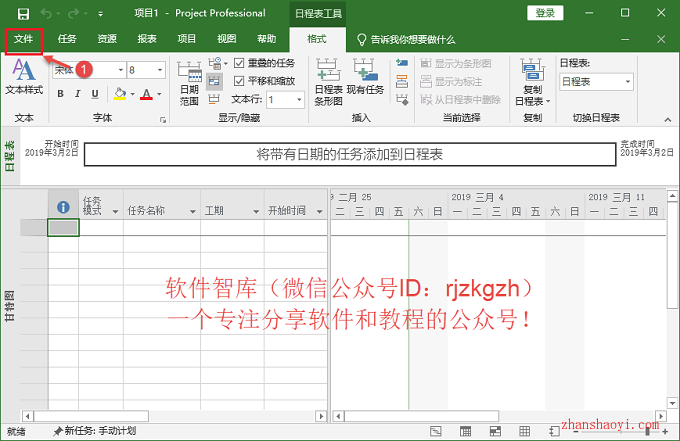The width and height of the screenshot is (680, 441).
Task: Expand font dialog launcher
Action: pos(163,120)
